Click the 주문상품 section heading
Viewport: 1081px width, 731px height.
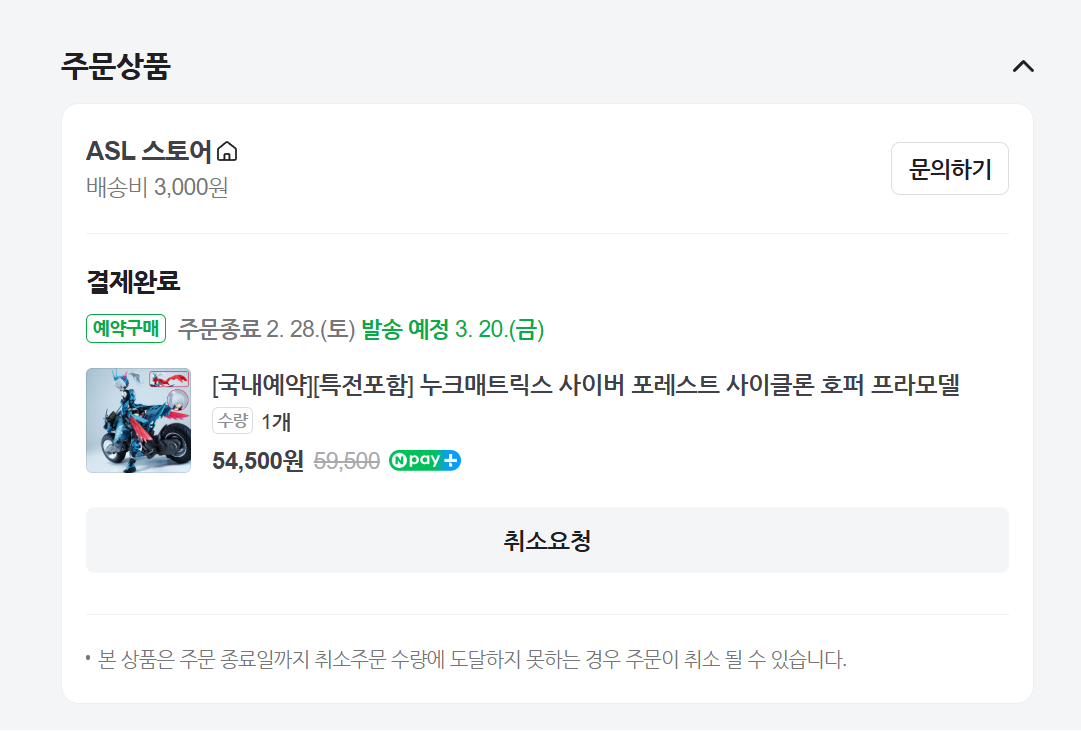116,66
